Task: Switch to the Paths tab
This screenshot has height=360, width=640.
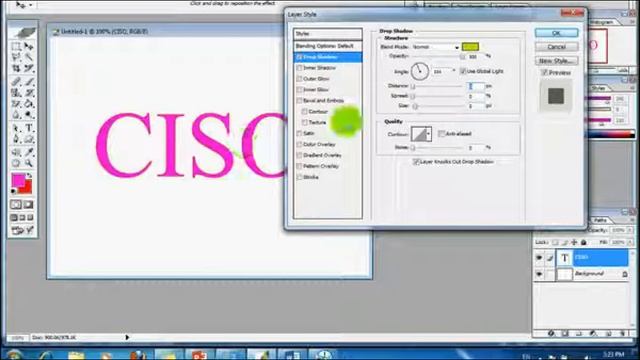Action: (x=600, y=220)
